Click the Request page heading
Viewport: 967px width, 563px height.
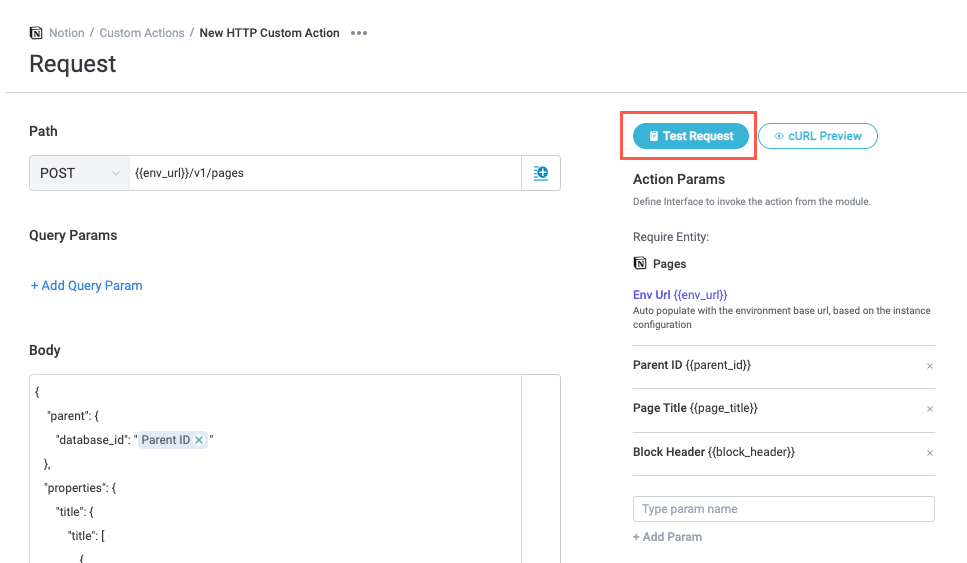click(x=73, y=64)
